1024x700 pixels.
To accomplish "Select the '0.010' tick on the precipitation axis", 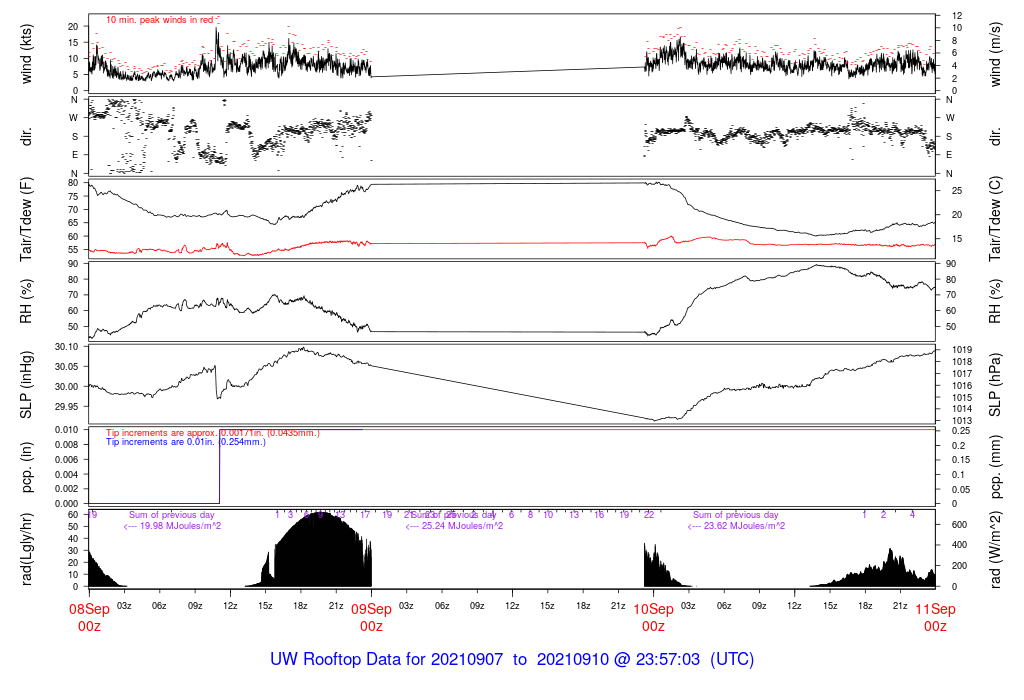I will [67, 430].
